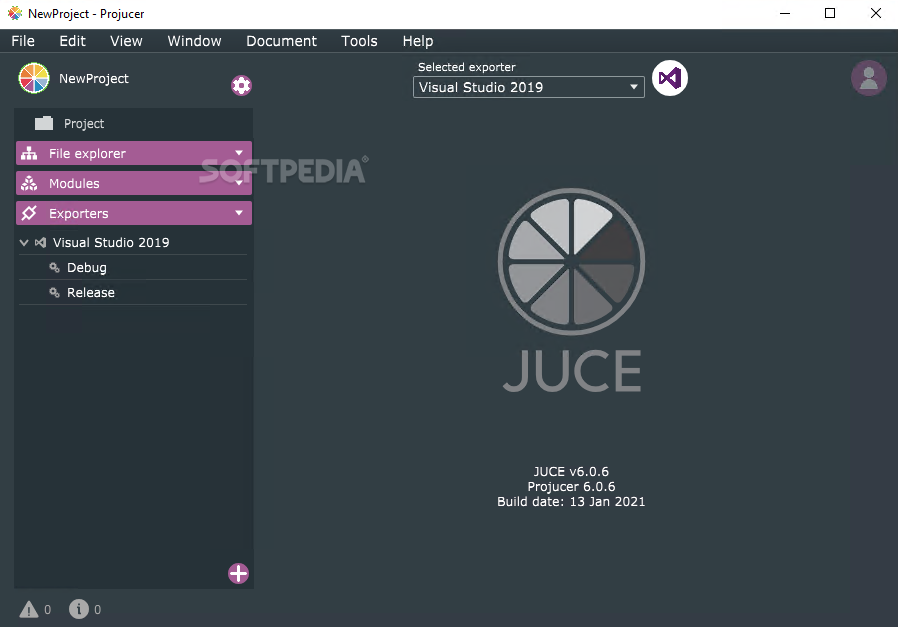Open the Document menu
The image size is (898, 627).
pos(281,41)
